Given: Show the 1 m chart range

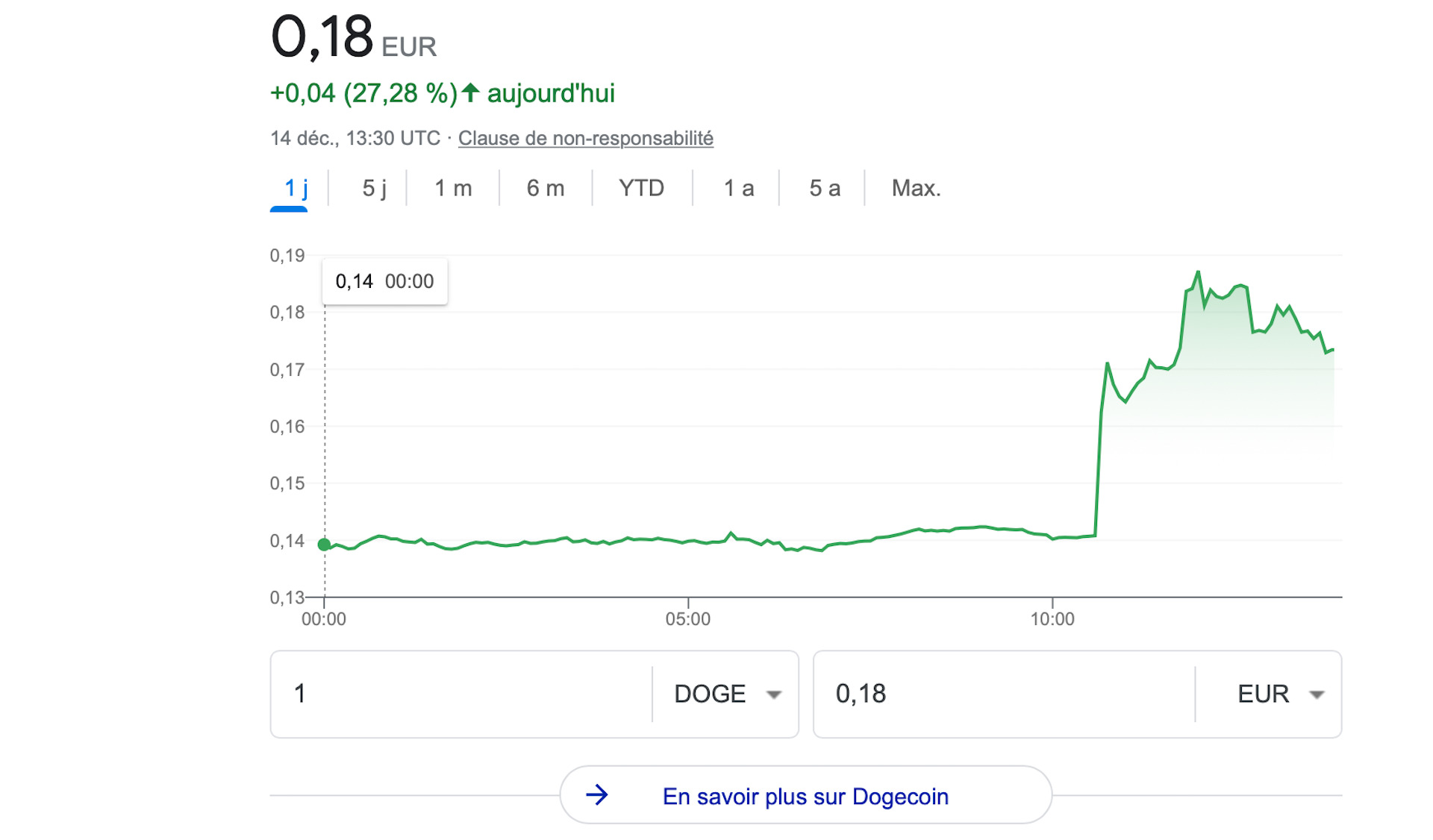Looking at the screenshot, I should tap(453, 188).
